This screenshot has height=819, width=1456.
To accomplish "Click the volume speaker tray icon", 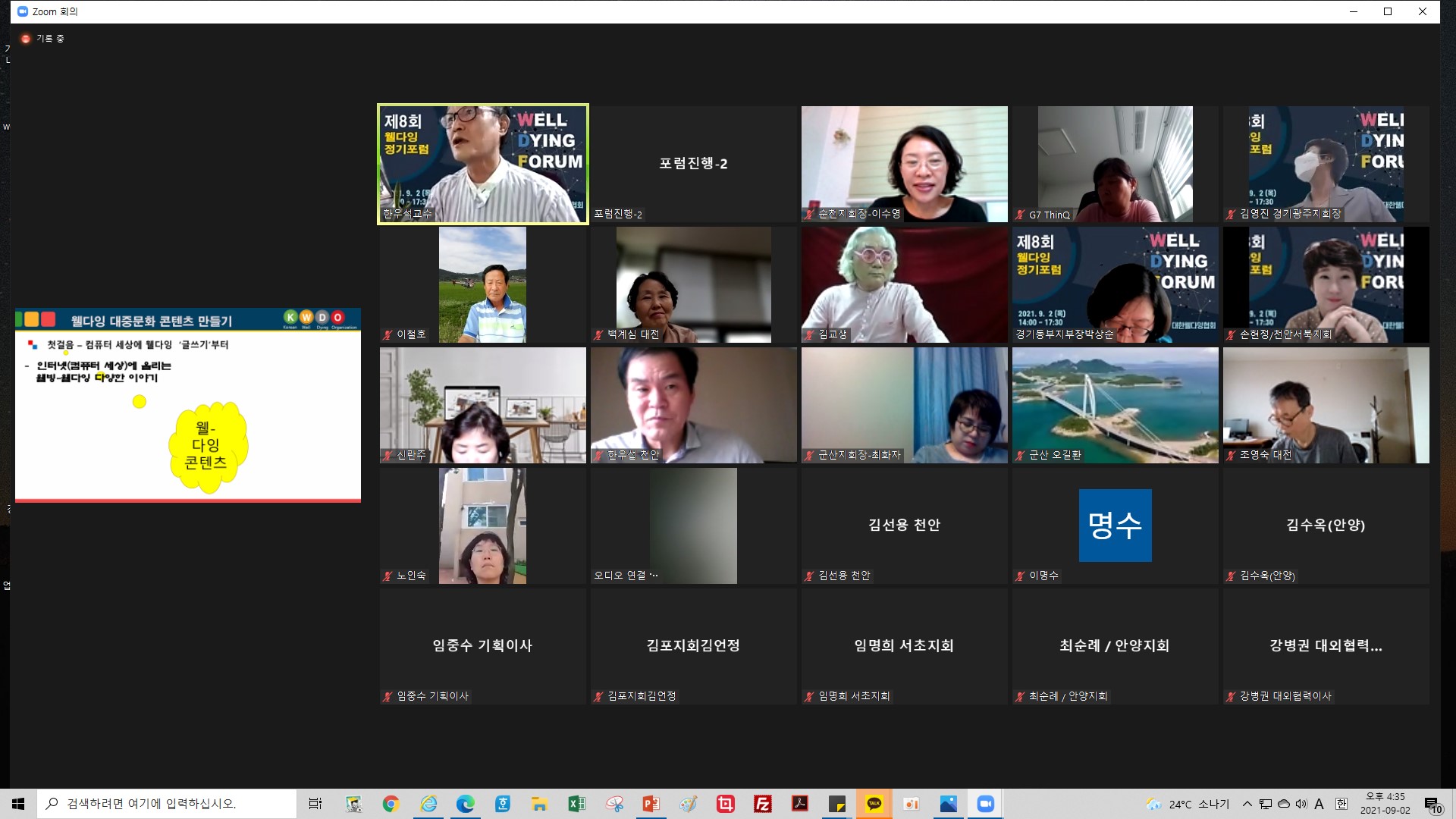I will click(x=1301, y=804).
